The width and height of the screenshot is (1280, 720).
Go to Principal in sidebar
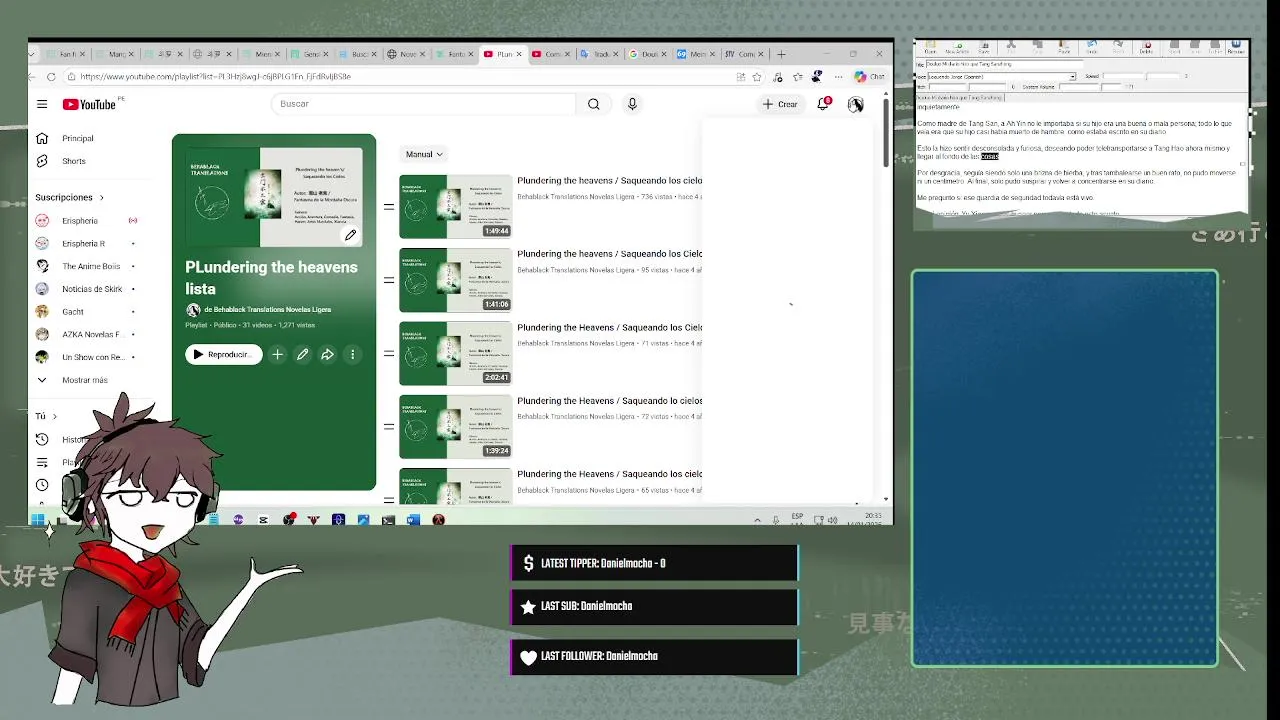(x=78, y=138)
